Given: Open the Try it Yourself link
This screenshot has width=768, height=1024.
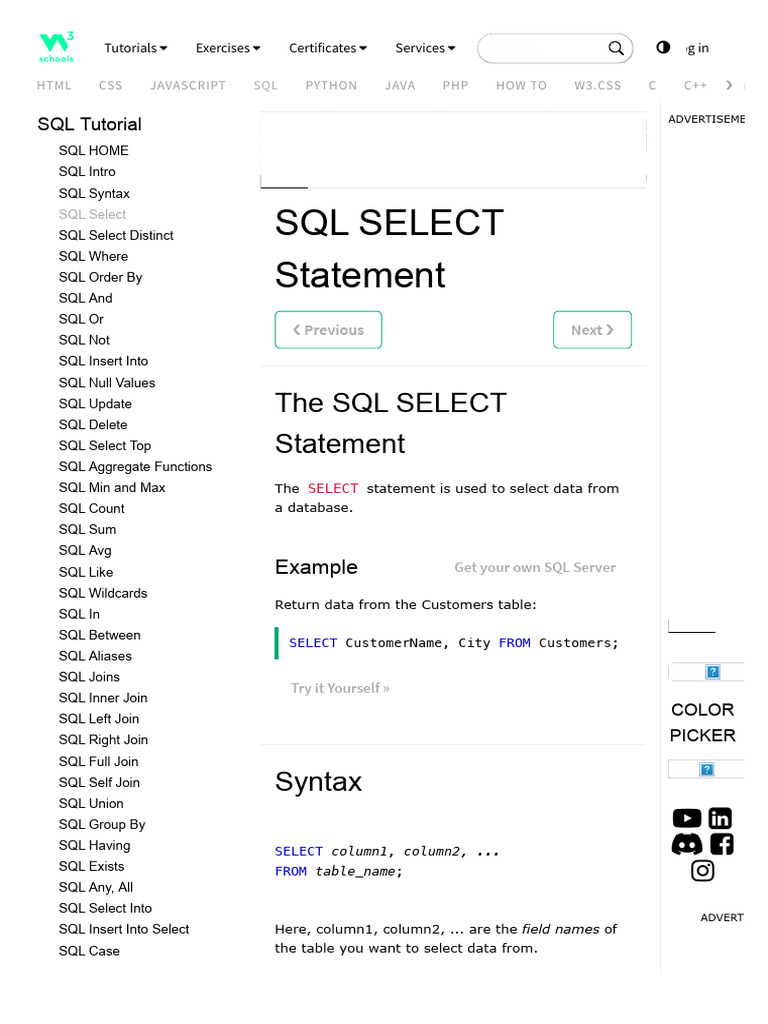Looking at the screenshot, I should coord(340,688).
